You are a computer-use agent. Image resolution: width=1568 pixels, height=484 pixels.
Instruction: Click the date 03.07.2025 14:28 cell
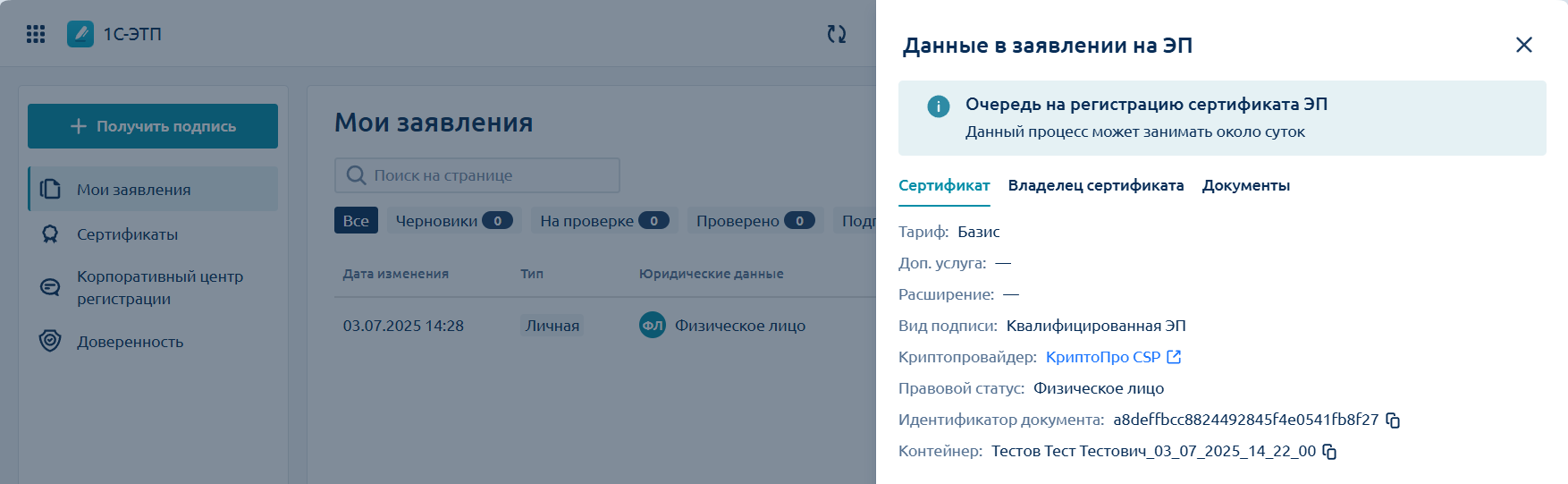pos(403,326)
